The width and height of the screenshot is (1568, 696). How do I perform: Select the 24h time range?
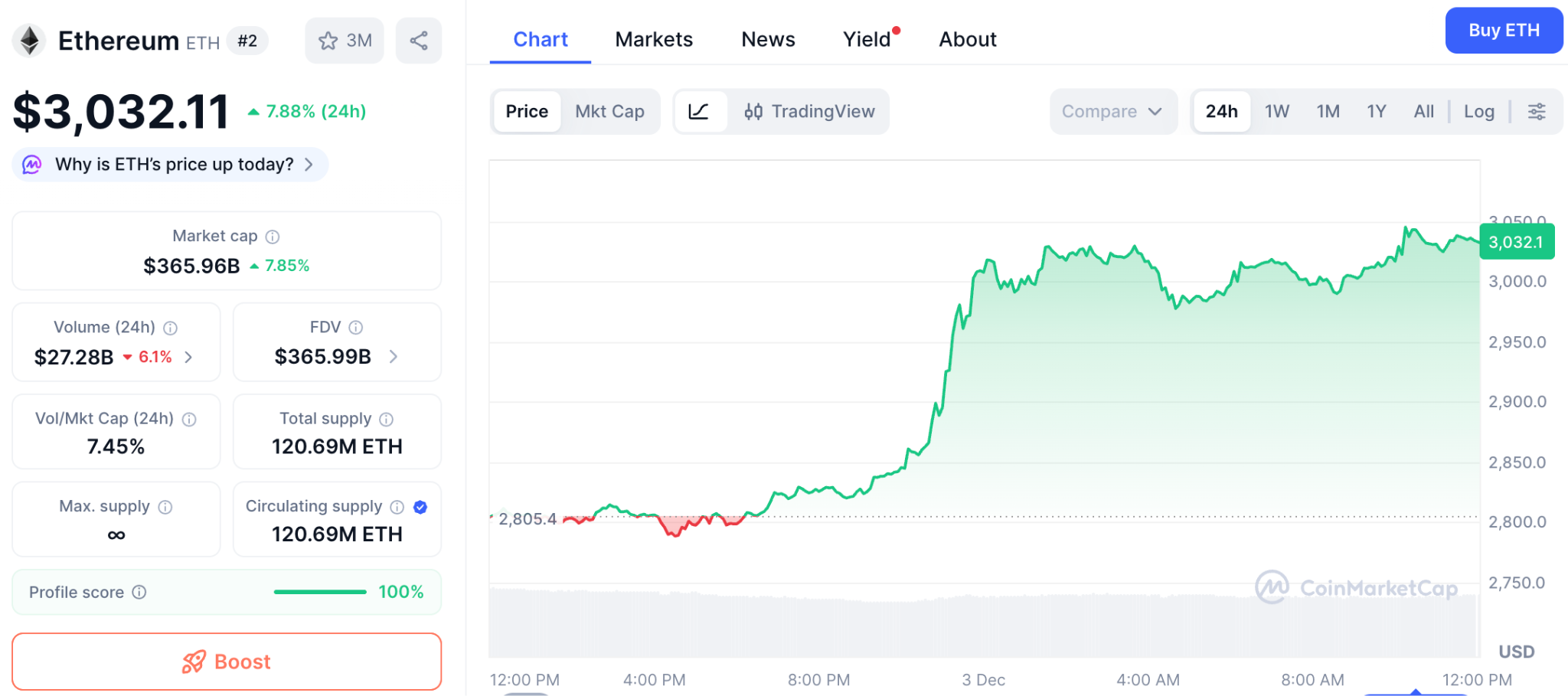[x=1222, y=112]
